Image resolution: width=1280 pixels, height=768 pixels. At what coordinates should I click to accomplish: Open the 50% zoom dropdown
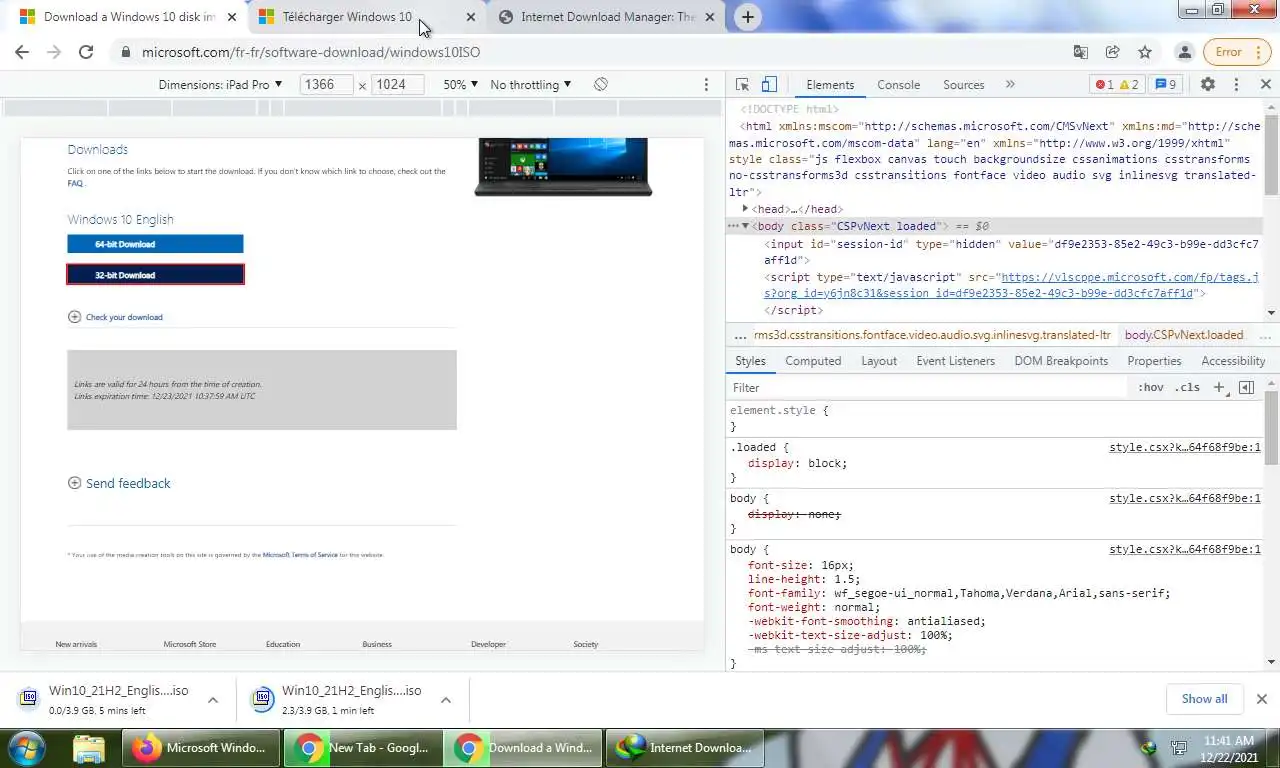(460, 85)
